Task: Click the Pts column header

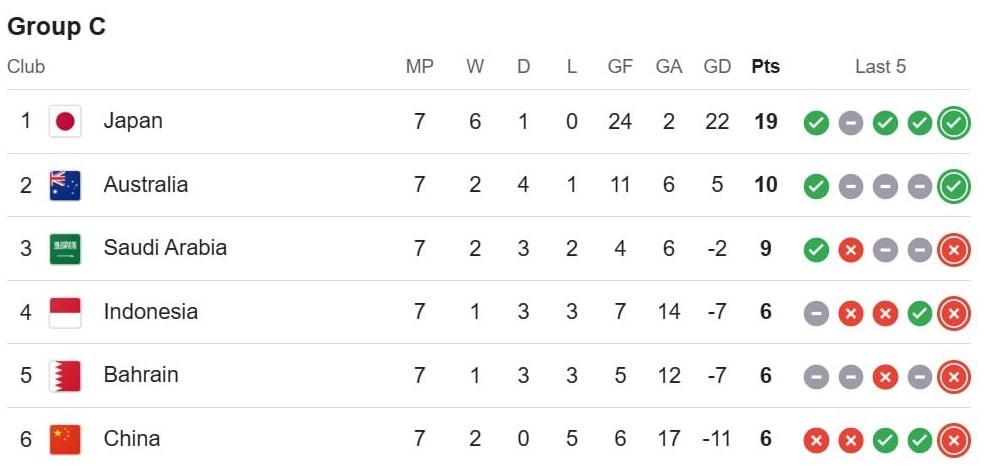Action: pos(766,67)
